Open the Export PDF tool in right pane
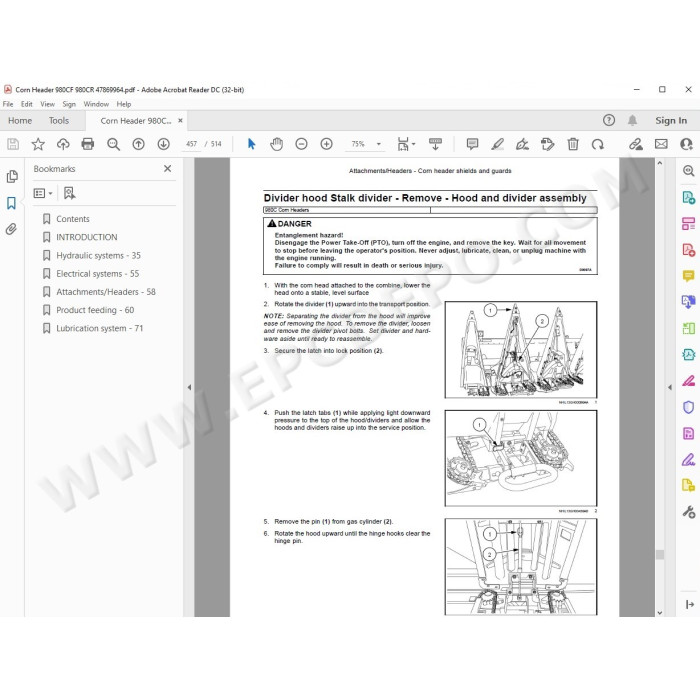 (688, 197)
